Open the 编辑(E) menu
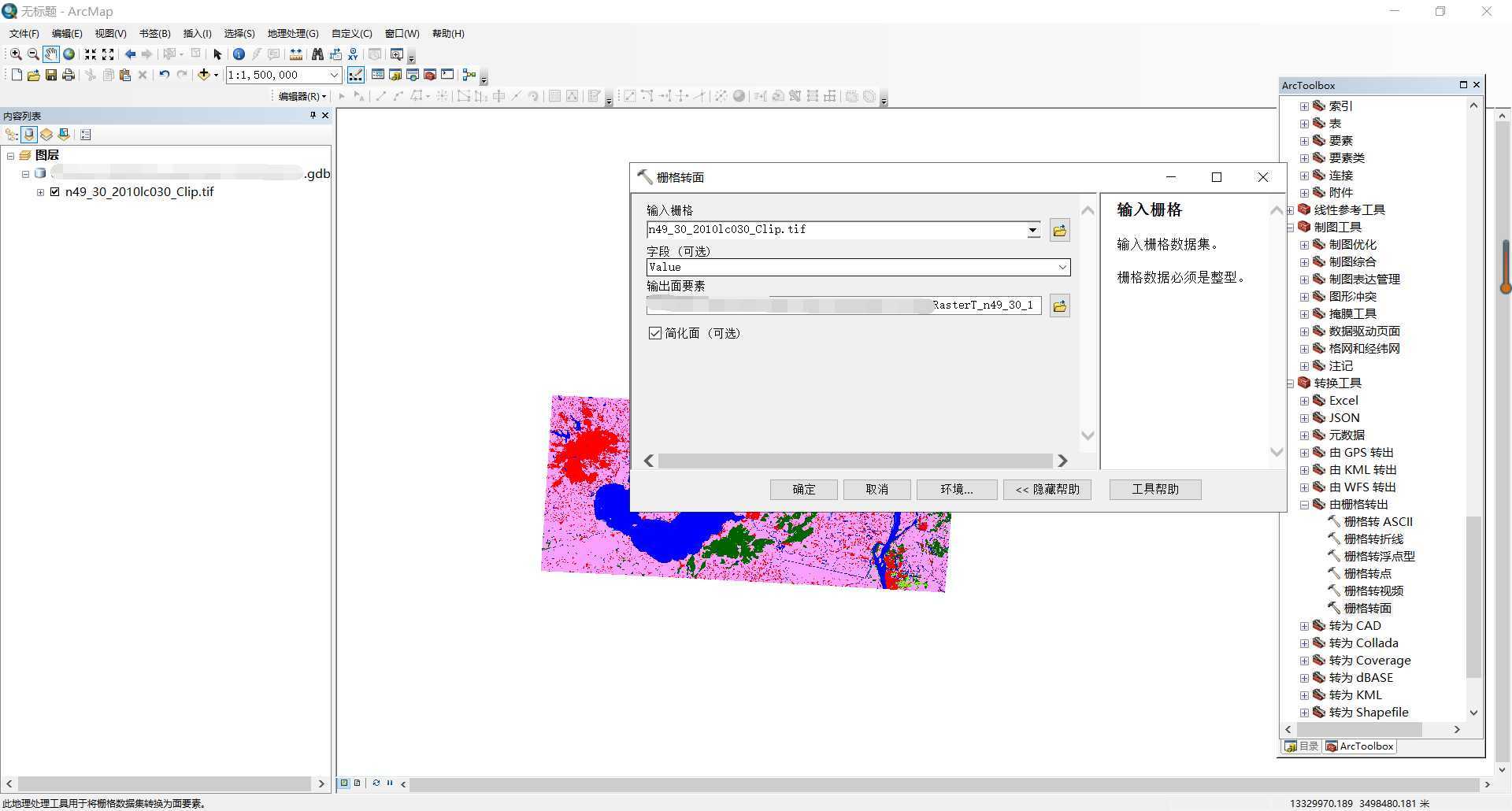Image resolution: width=1512 pixels, height=811 pixels. [x=67, y=33]
